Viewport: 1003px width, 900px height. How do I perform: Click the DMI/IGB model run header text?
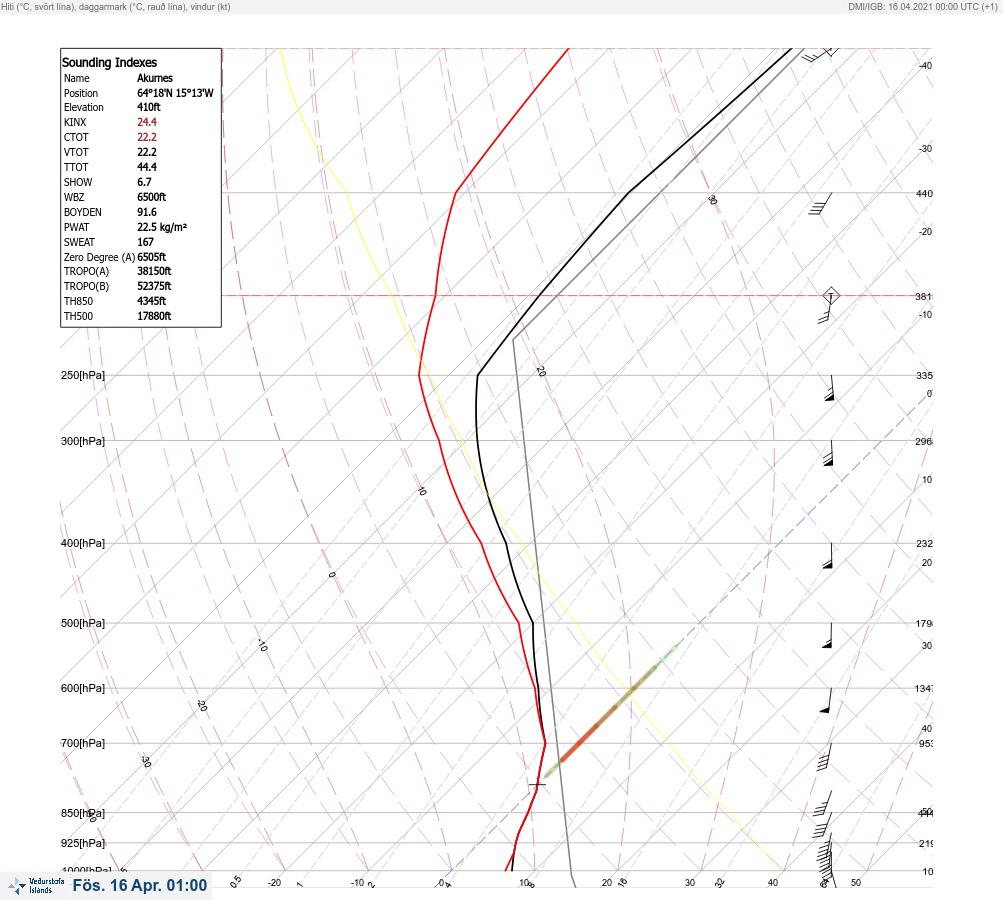[x=922, y=6]
